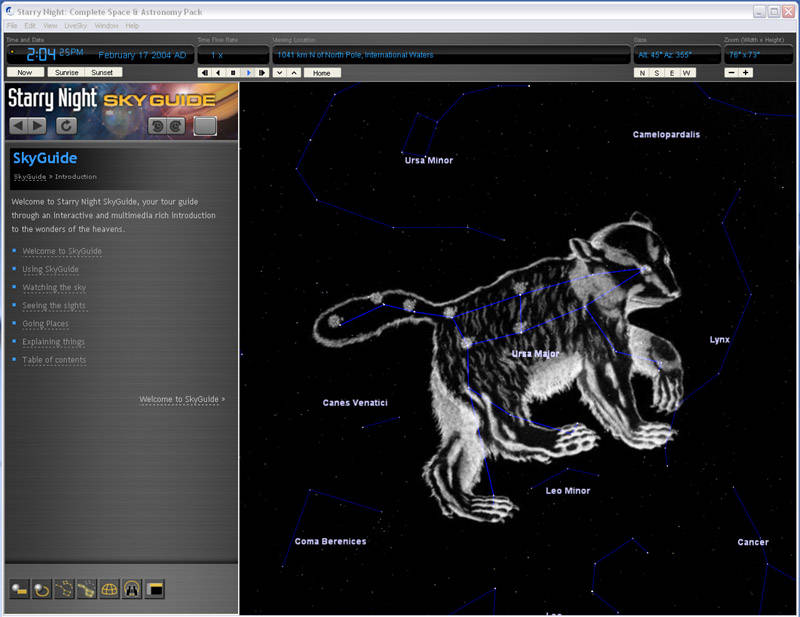Go forward in SkyGuide with right arrow
The height and width of the screenshot is (617, 800).
tap(37, 126)
